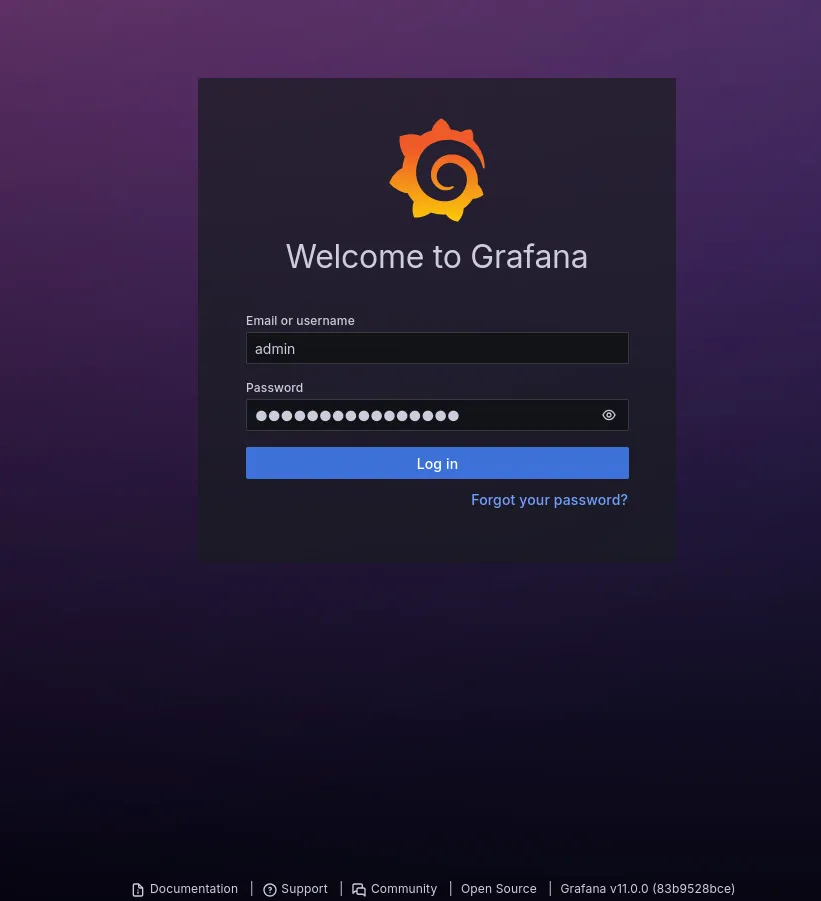
Task: Open the Open Source footer link
Action: click(x=498, y=889)
